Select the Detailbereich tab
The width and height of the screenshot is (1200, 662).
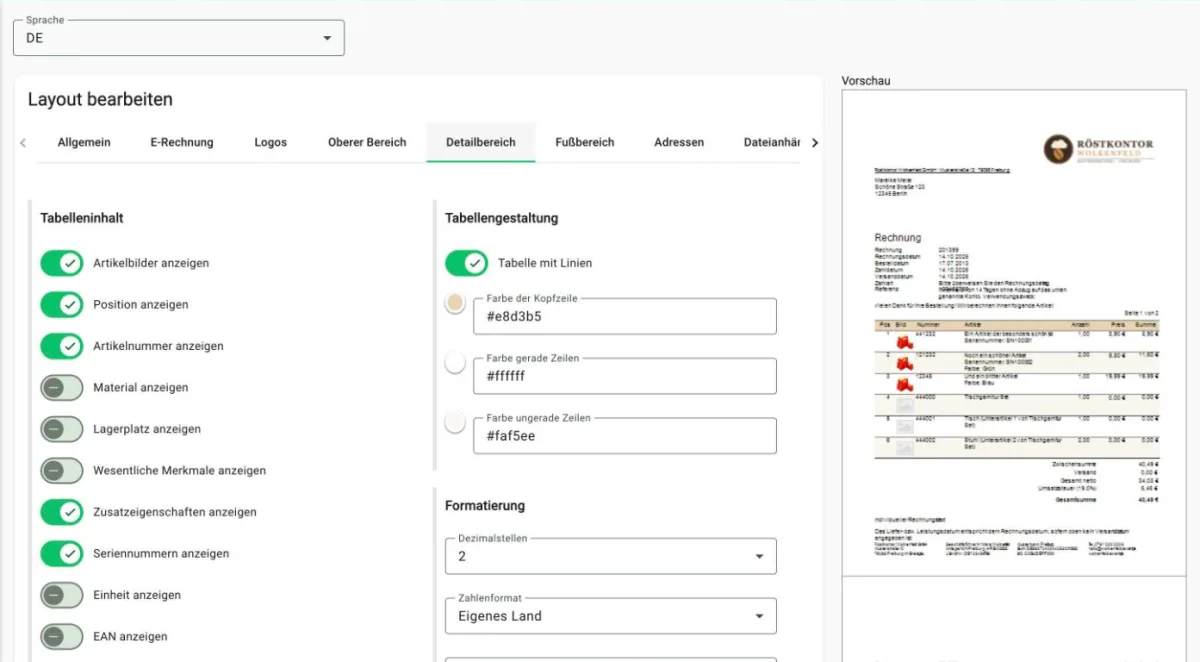pos(481,142)
